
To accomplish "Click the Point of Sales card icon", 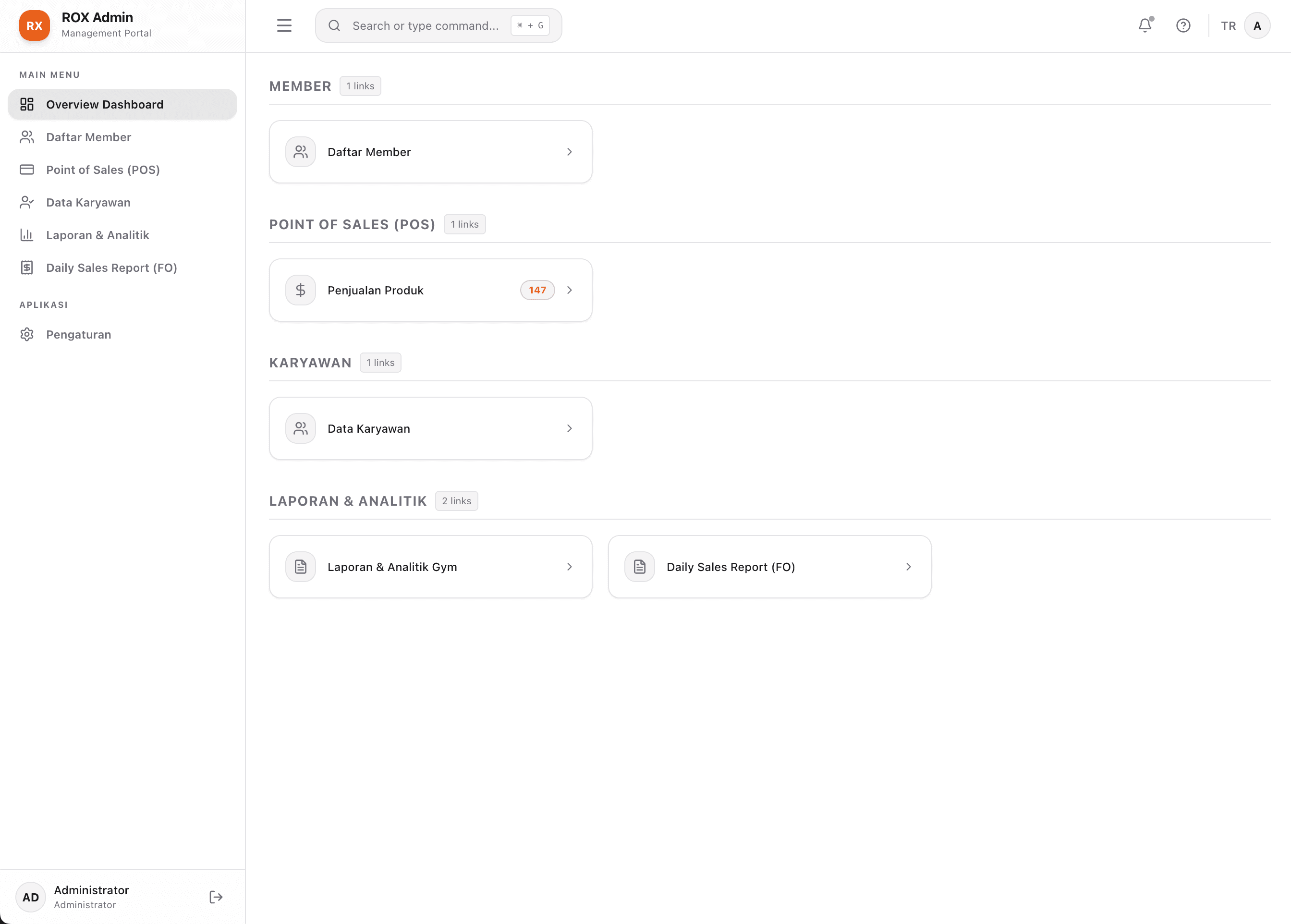I will click(x=27, y=170).
